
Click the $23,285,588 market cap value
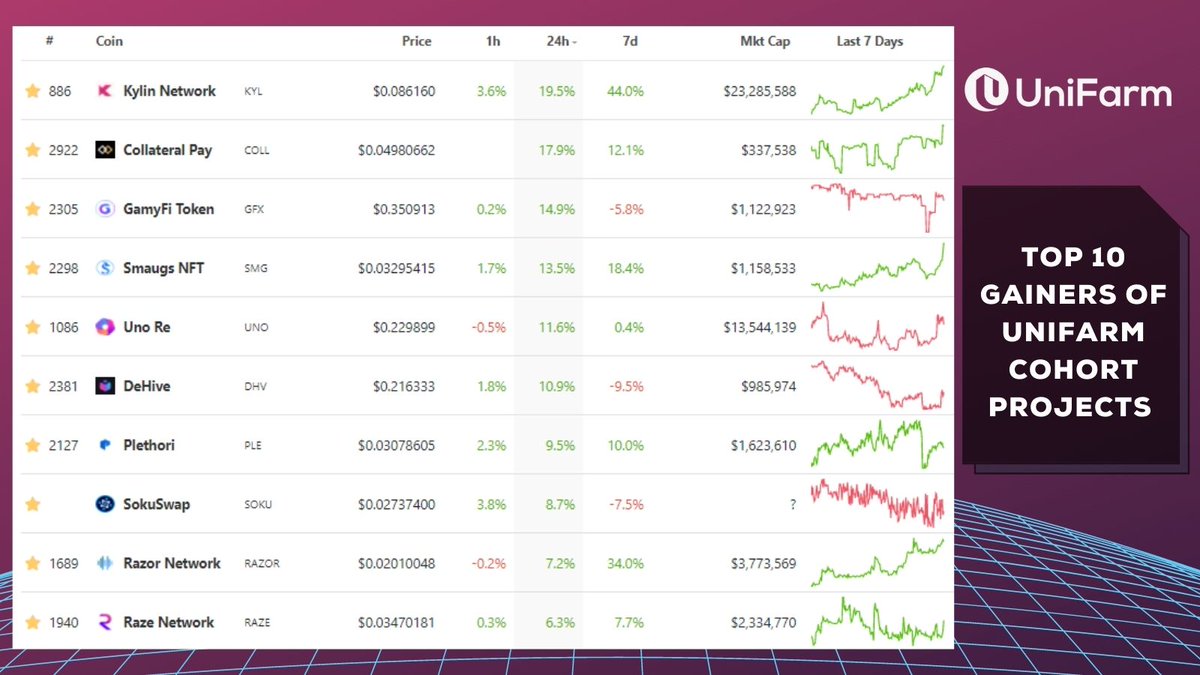[x=760, y=91]
